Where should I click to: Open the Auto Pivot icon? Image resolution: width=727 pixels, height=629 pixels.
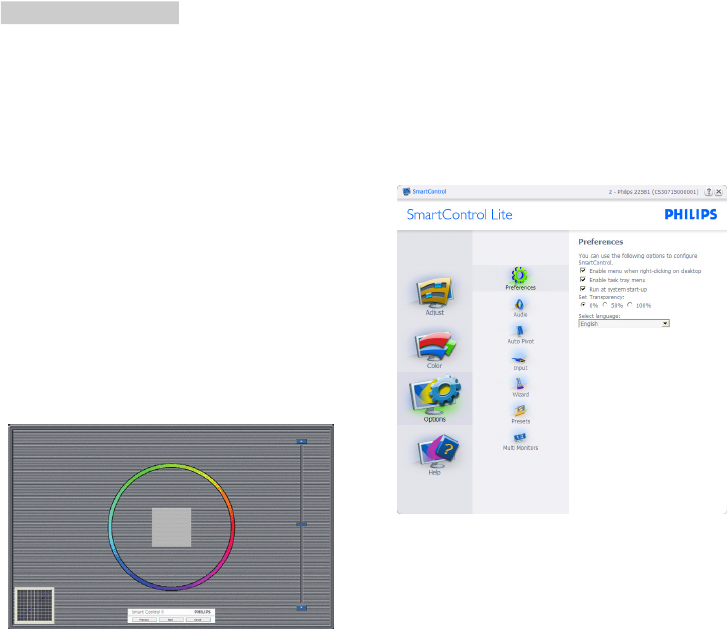point(519,330)
